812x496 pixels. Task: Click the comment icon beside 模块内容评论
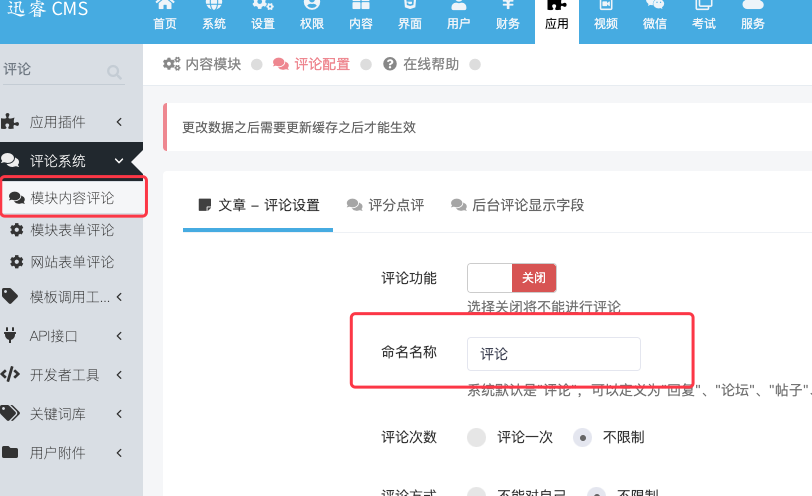coord(17,198)
